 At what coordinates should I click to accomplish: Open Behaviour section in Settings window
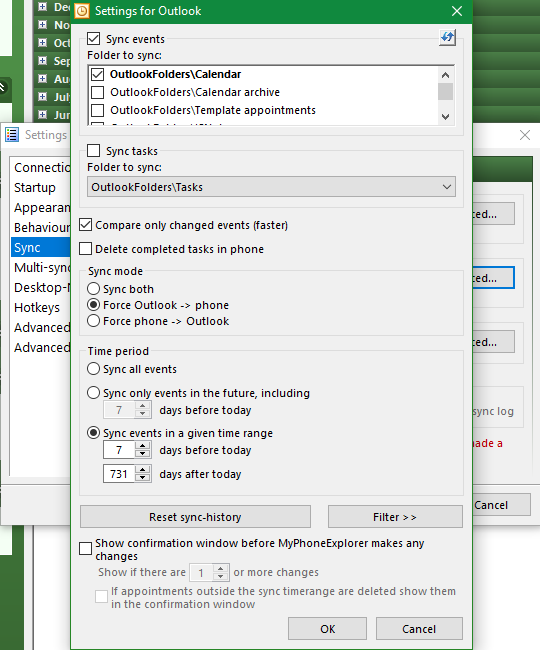(x=41, y=227)
